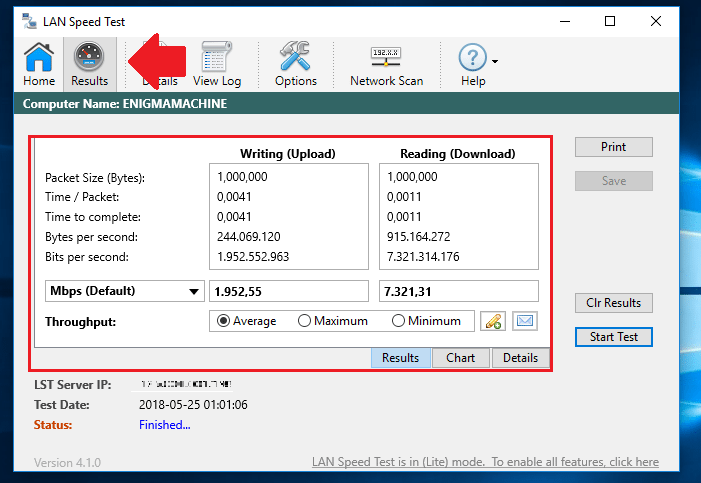Click the Clr Results button
This screenshot has height=483, width=701.
point(613,303)
